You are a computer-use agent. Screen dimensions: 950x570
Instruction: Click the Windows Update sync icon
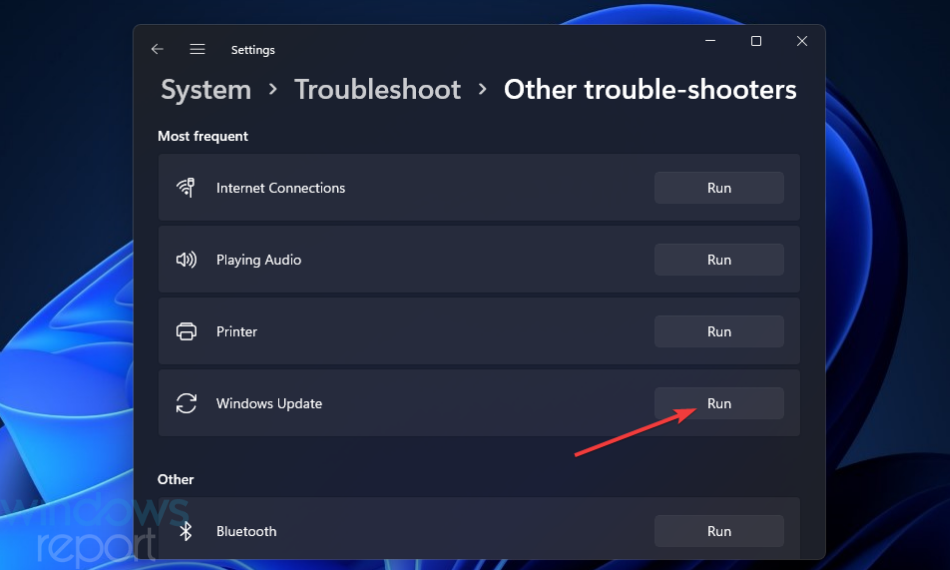(186, 404)
